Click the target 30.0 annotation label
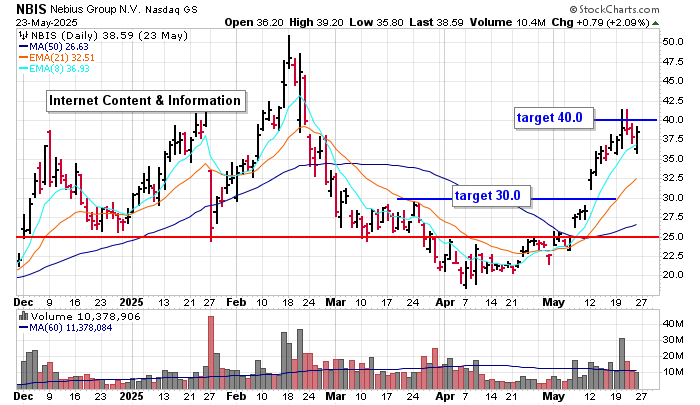The height and width of the screenshot is (405, 700). point(492,196)
